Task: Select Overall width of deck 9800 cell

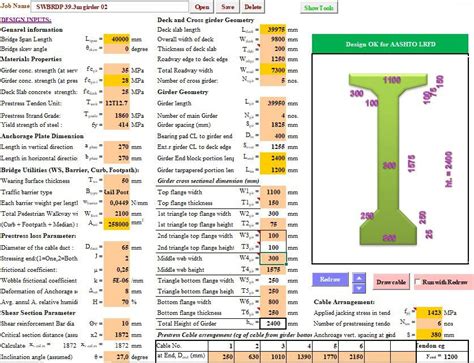Action: [273, 39]
